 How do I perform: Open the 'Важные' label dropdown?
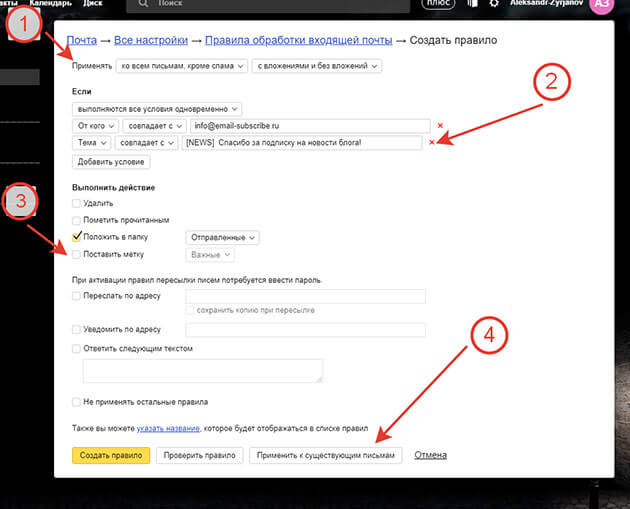210,255
